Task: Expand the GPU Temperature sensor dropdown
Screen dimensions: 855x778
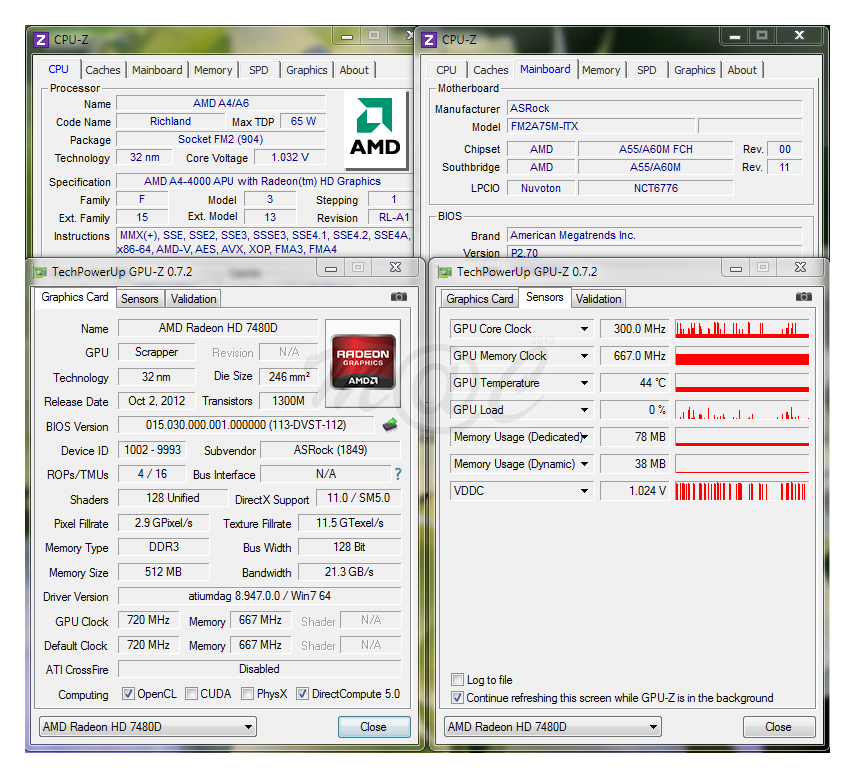Action: click(584, 383)
